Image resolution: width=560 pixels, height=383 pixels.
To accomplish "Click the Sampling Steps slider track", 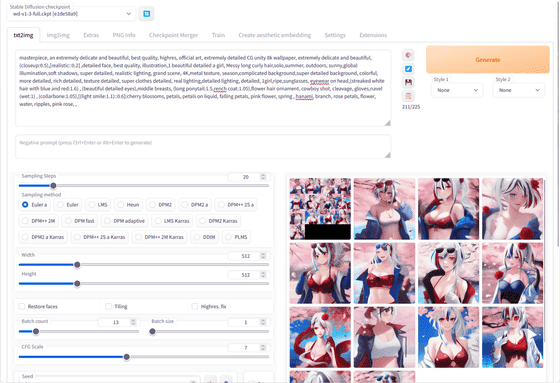I will click(x=144, y=185).
